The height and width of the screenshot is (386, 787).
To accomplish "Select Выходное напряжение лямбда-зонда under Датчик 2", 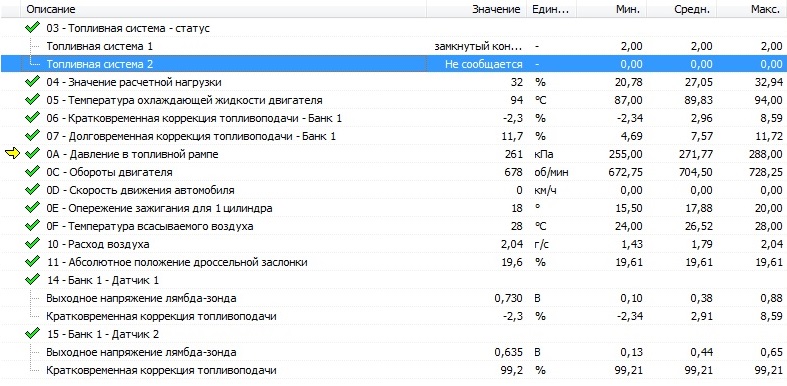I will tap(394, 352).
